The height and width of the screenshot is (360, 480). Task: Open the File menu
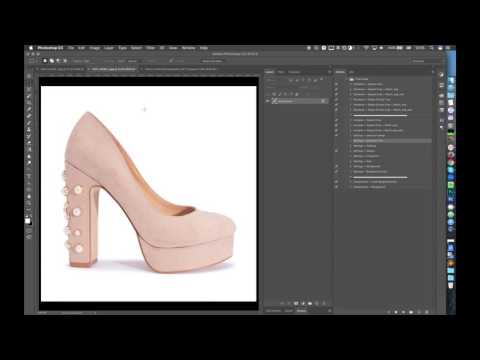tap(71, 48)
